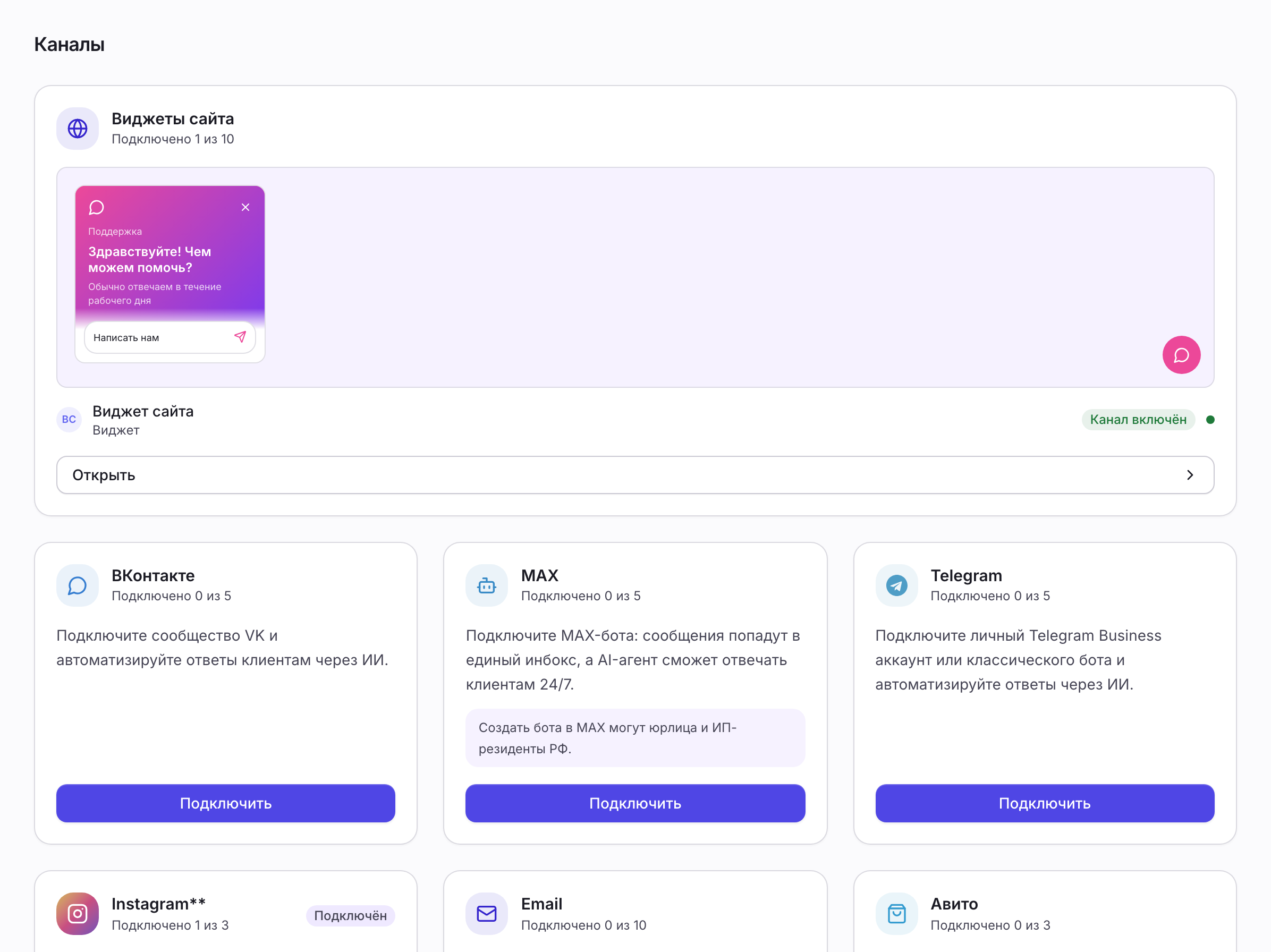Image resolution: width=1271 pixels, height=952 pixels.
Task: Click the ВКонтакте chat bubble icon
Action: [78, 585]
